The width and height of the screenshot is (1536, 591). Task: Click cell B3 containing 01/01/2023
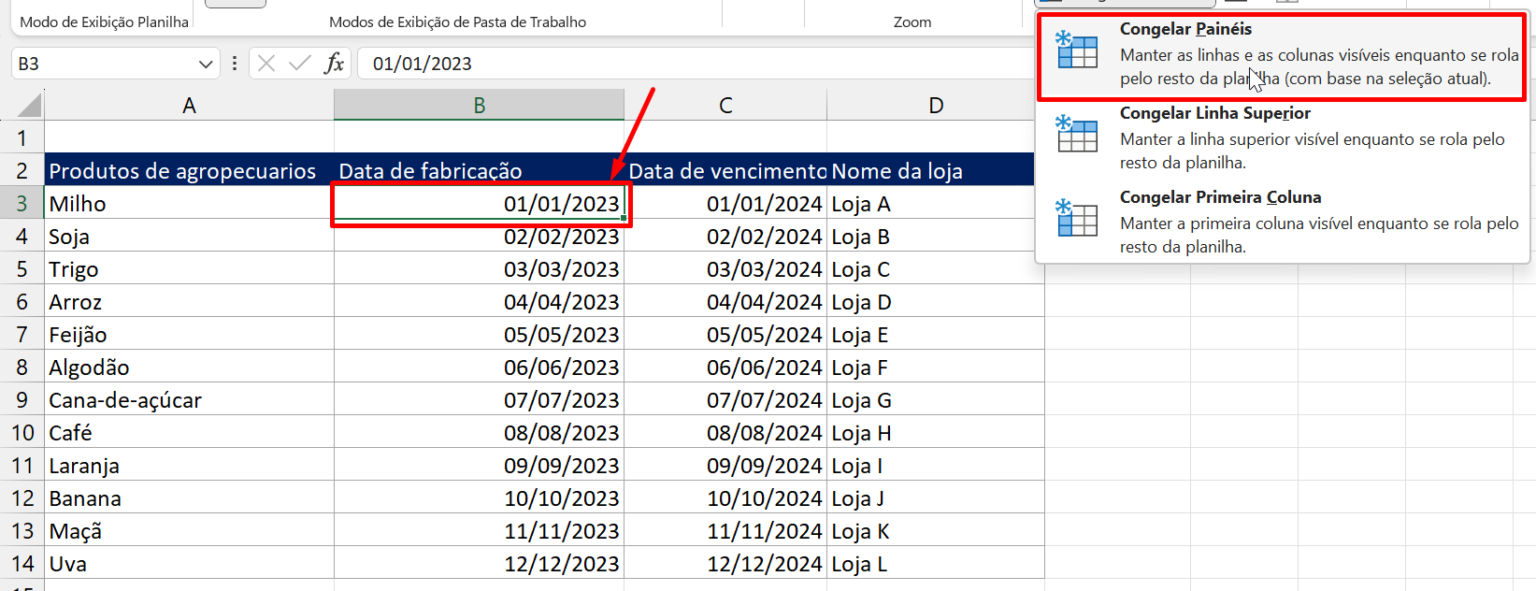478,203
